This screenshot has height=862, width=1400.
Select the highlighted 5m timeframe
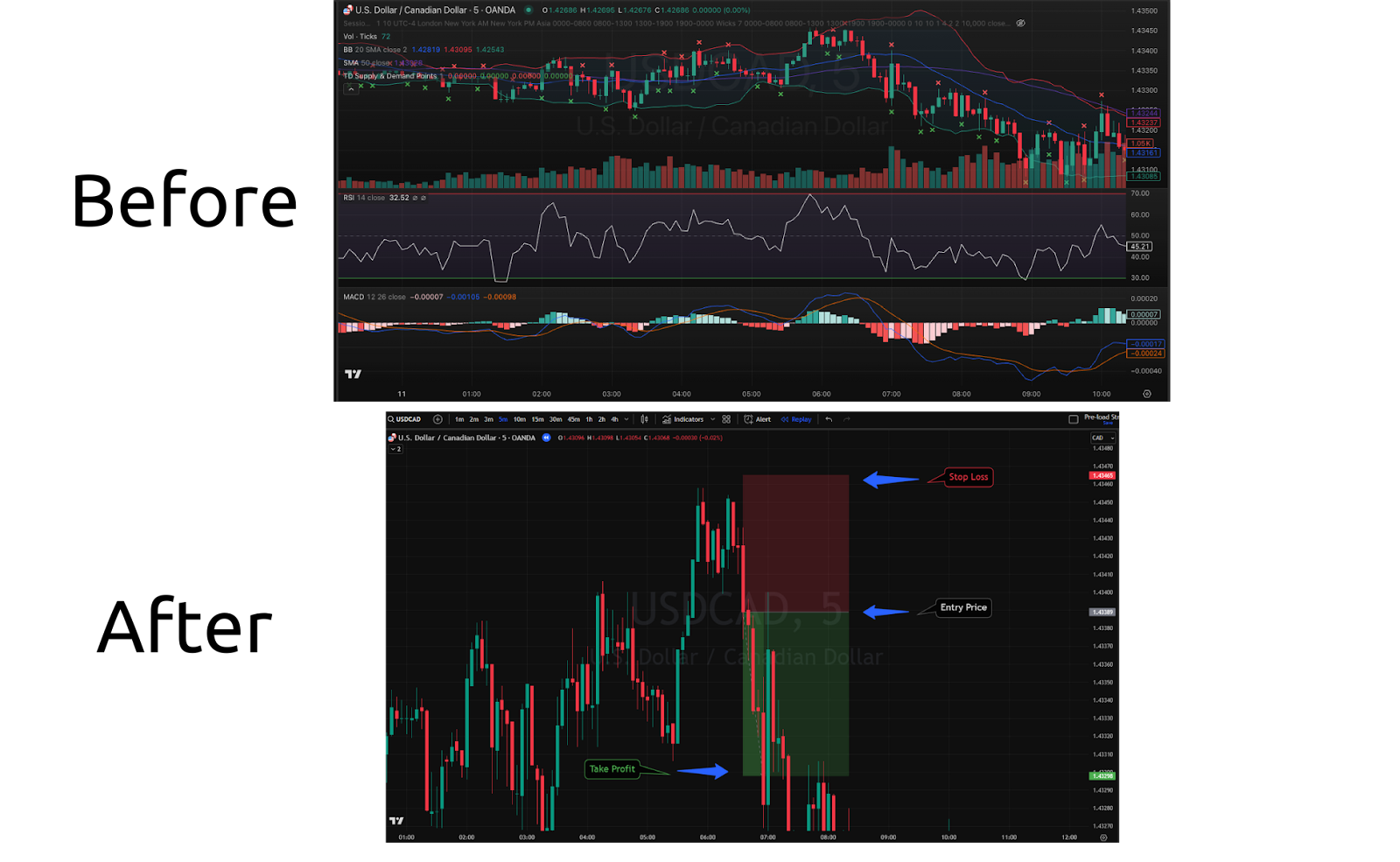tap(502, 419)
